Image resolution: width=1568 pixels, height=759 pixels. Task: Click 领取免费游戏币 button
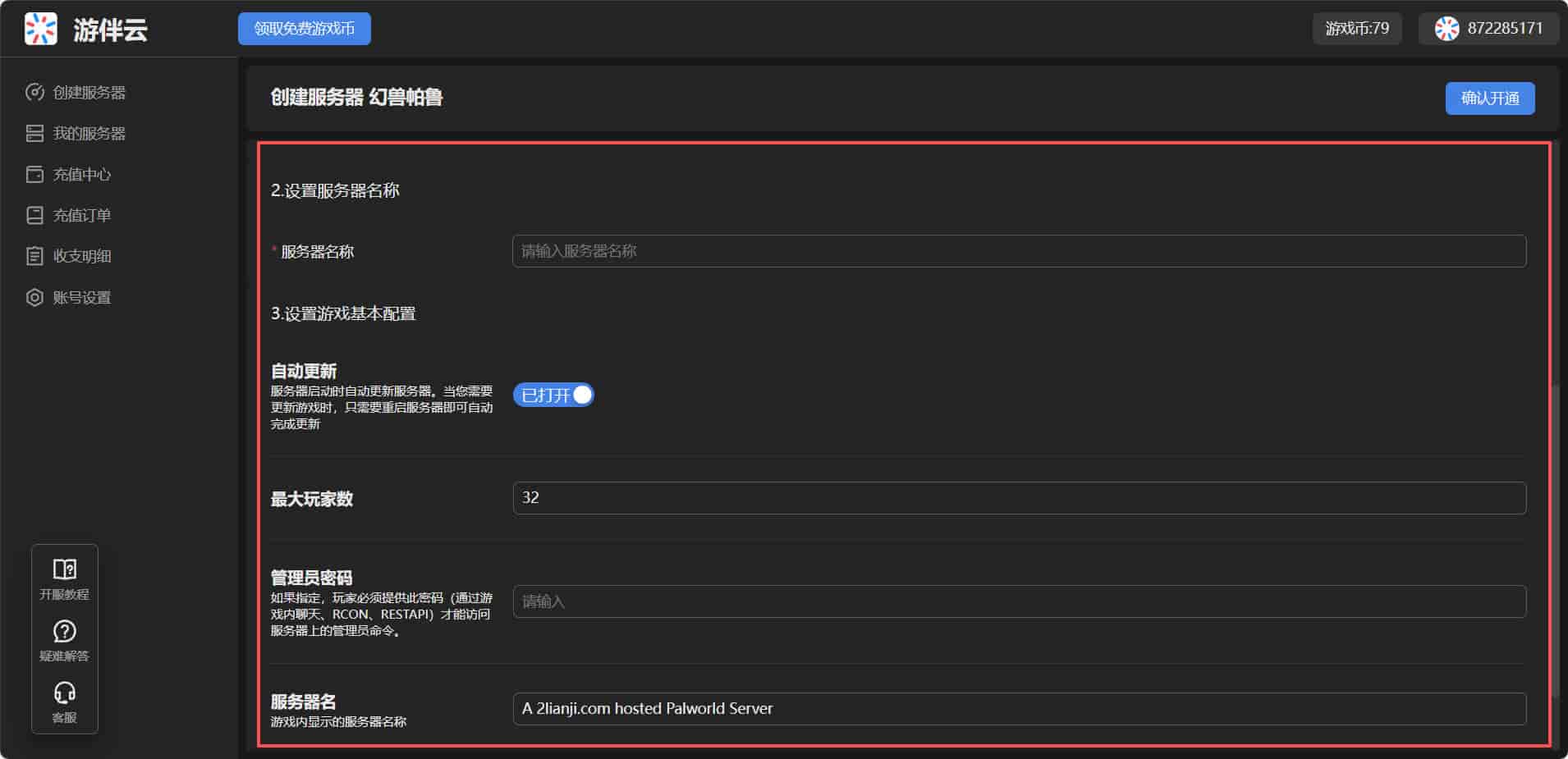(x=304, y=29)
